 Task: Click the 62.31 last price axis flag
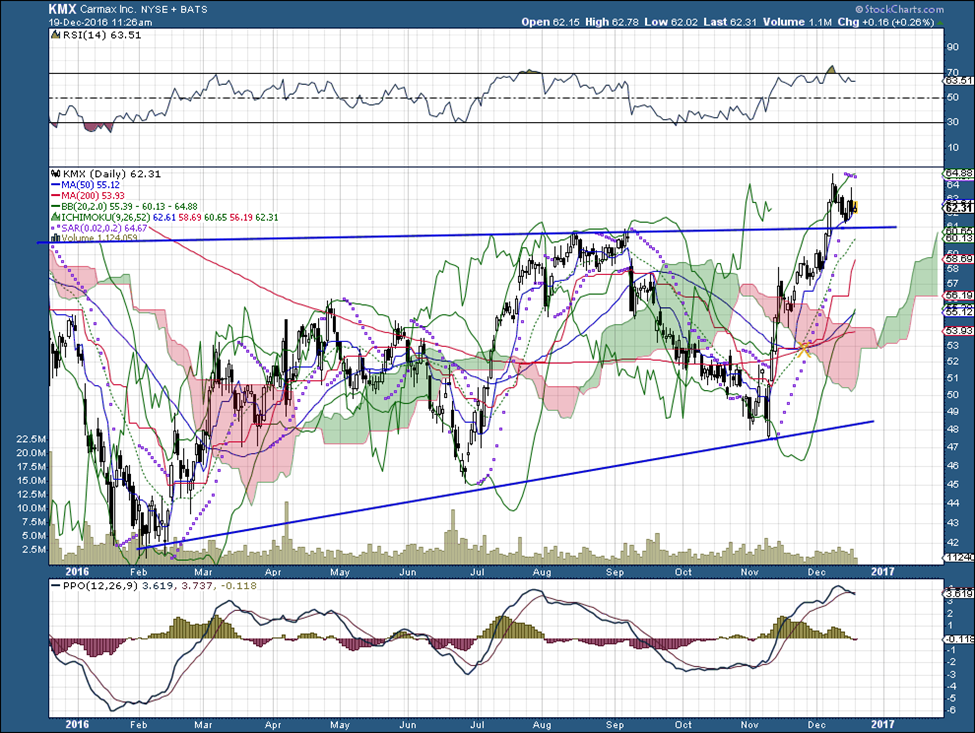coord(959,208)
